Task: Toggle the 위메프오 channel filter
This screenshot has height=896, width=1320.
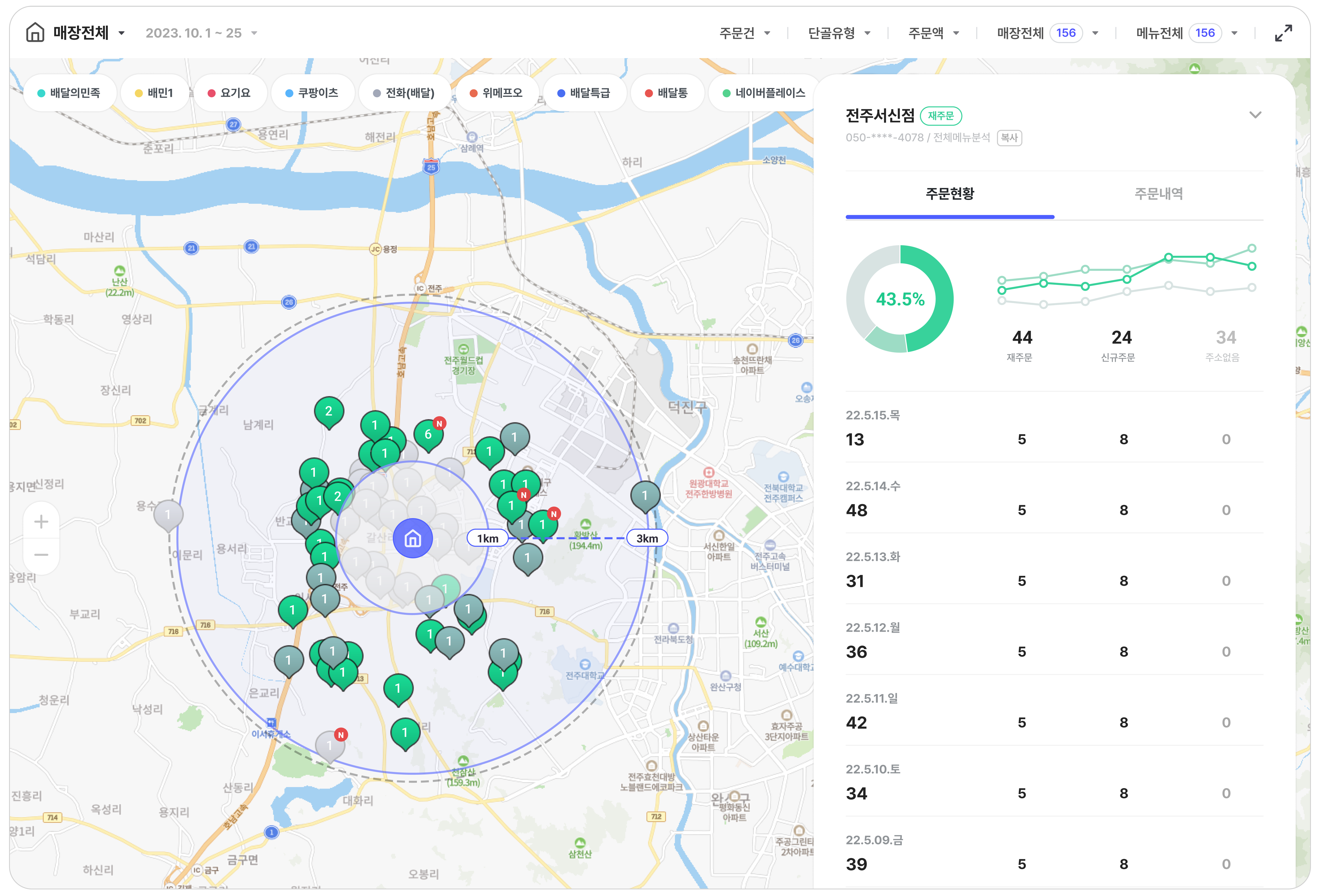Action: [x=496, y=93]
